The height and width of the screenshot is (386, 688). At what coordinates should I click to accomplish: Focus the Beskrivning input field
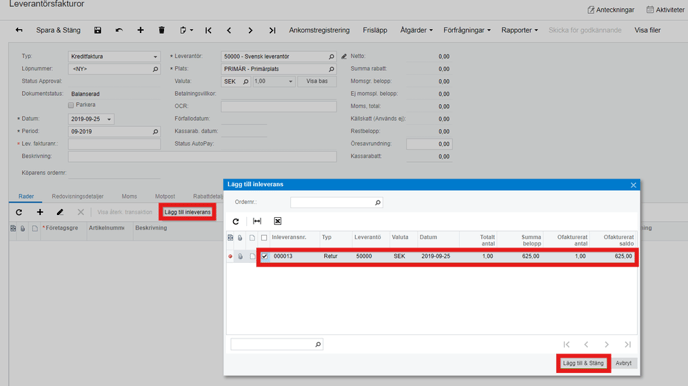[202, 157]
